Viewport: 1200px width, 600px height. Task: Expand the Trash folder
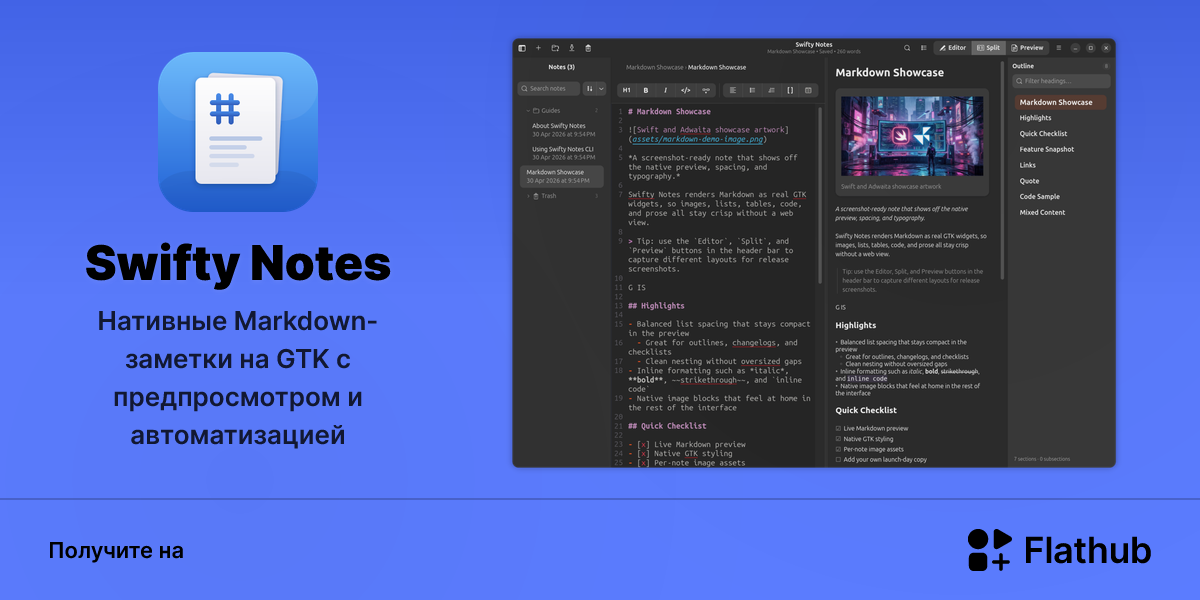click(527, 196)
